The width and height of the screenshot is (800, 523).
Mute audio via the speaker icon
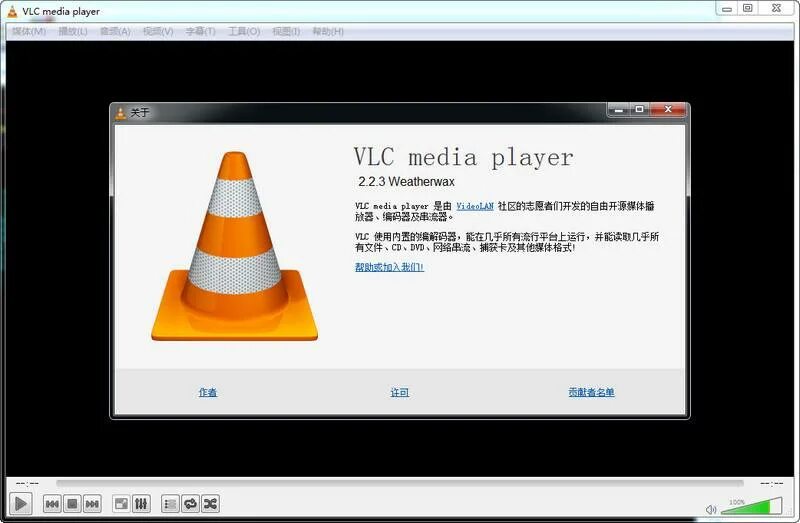tap(711, 509)
